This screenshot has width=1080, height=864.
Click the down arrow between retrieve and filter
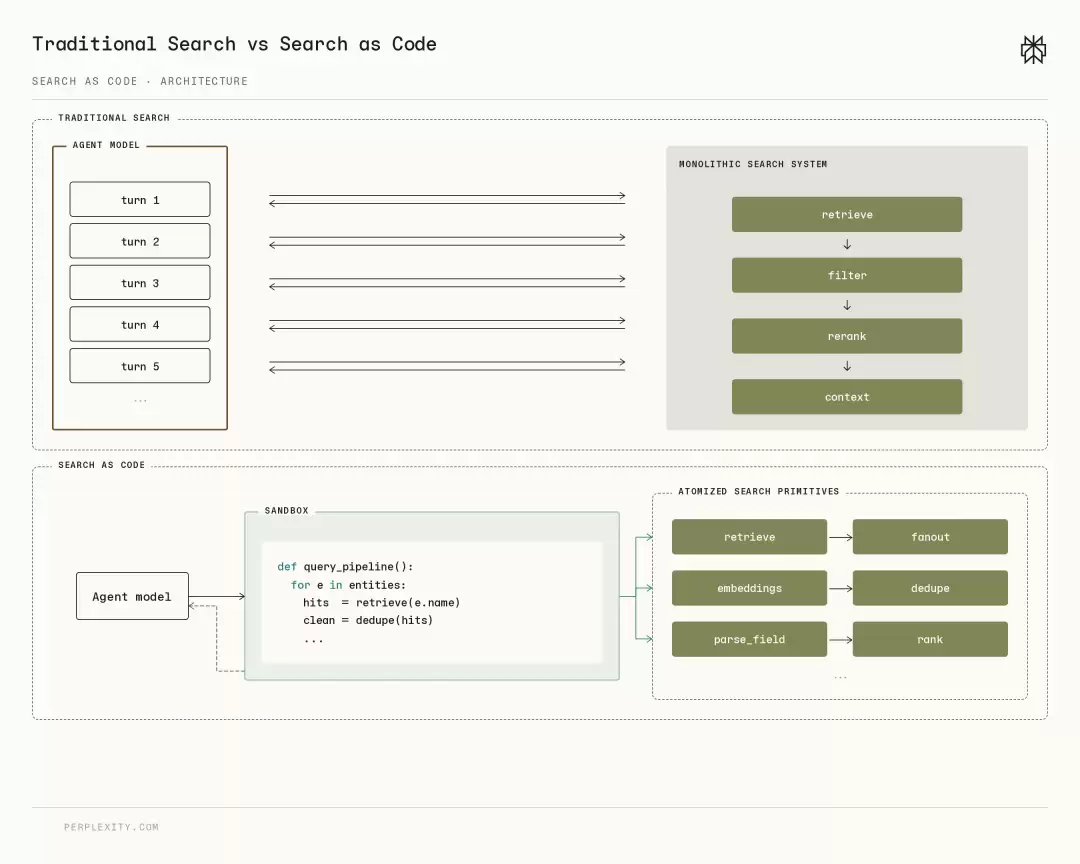(847, 245)
